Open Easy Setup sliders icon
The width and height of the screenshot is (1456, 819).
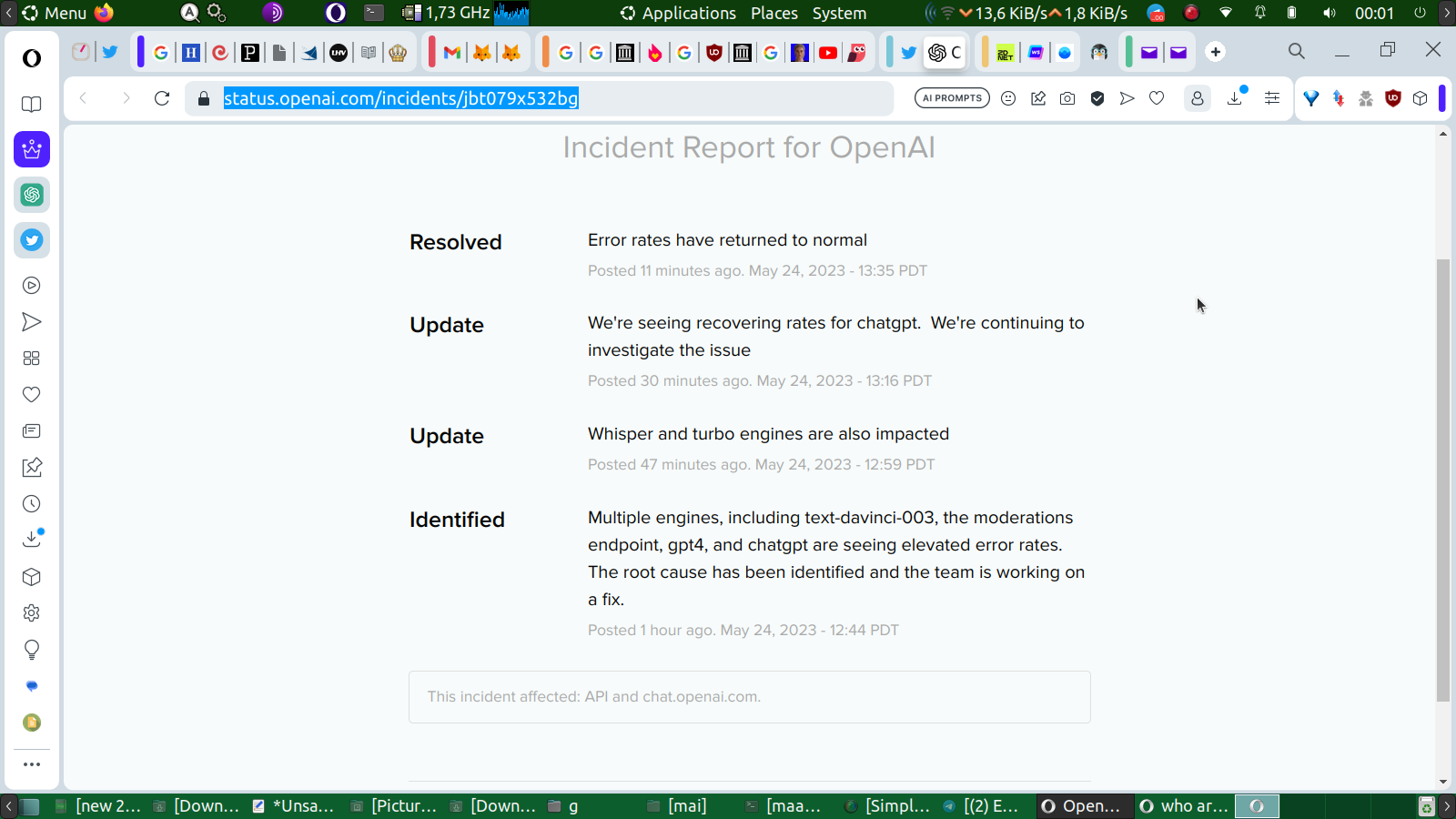tap(1272, 98)
